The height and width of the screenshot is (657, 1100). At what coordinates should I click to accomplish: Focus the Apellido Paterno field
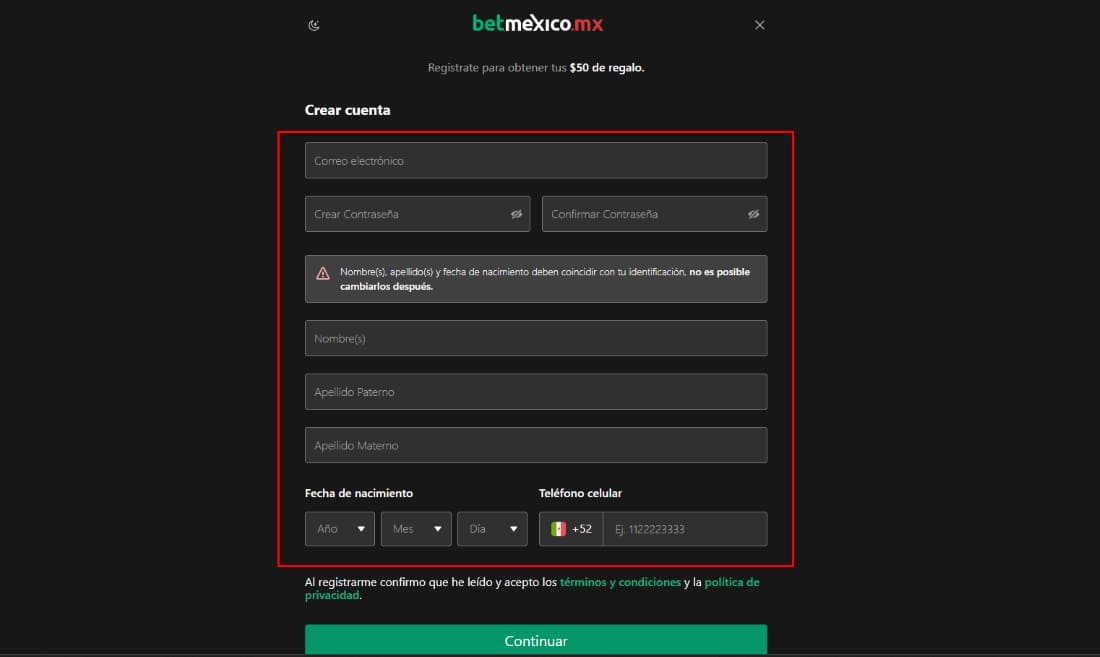pyautogui.click(x=536, y=391)
